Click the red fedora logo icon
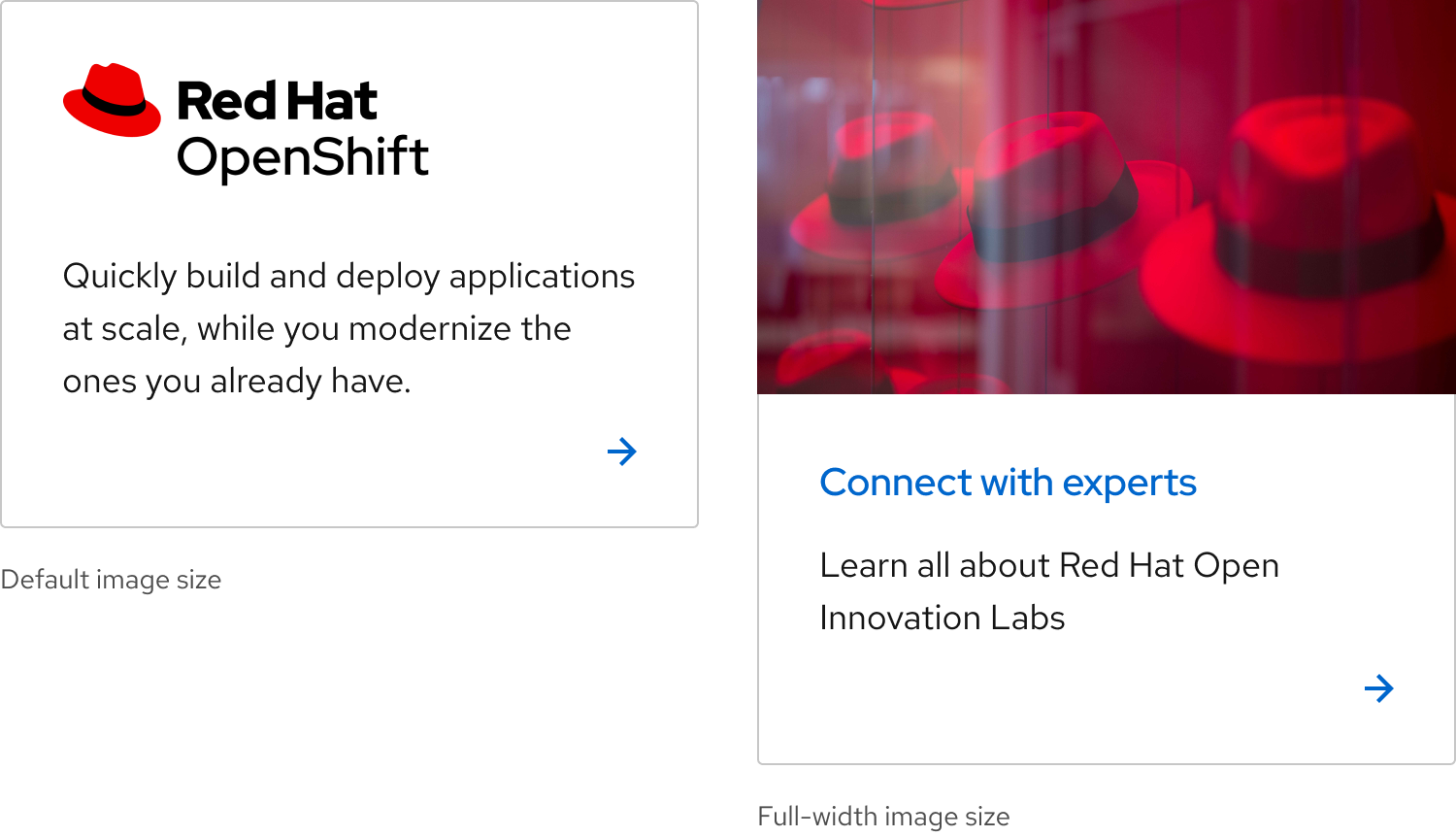 pos(112,101)
